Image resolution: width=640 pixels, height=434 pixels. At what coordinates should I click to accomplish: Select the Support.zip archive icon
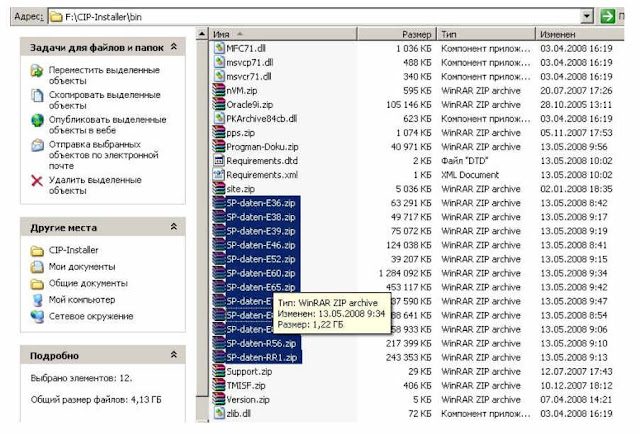[x=219, y=371]
